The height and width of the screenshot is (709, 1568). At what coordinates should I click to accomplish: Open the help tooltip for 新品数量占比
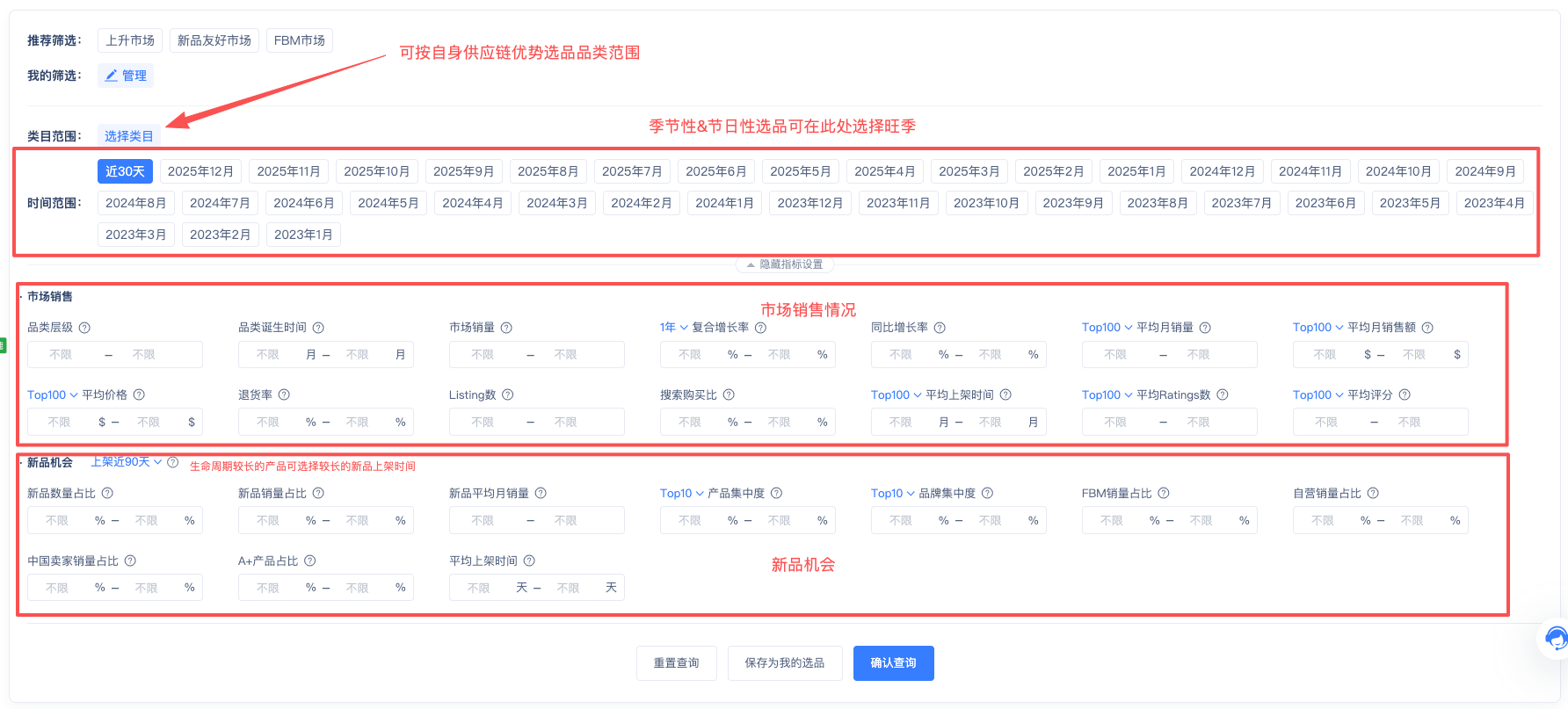[107, 494]
